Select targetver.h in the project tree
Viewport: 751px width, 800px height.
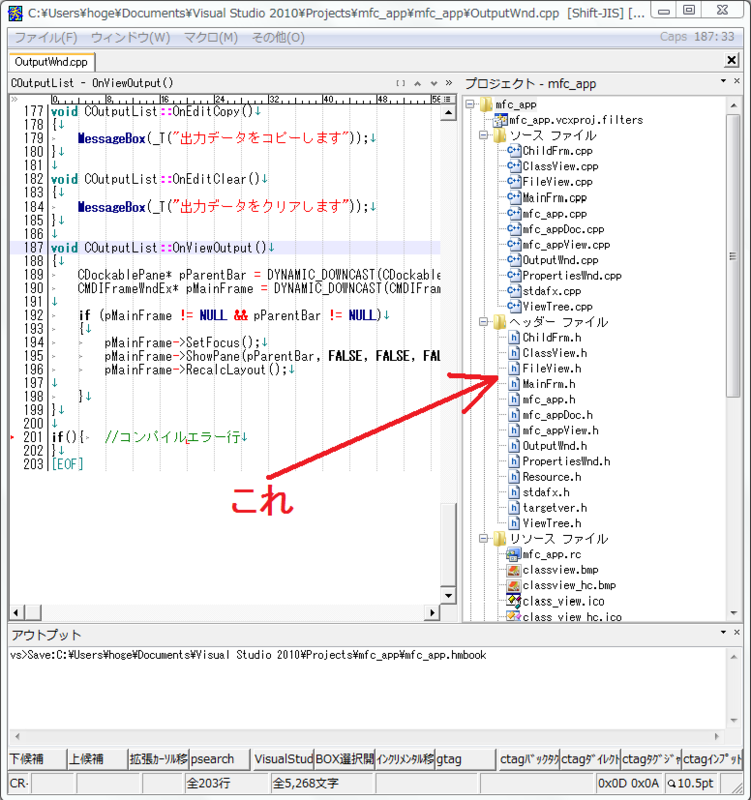pyautogui.click(x=555, y=508)
